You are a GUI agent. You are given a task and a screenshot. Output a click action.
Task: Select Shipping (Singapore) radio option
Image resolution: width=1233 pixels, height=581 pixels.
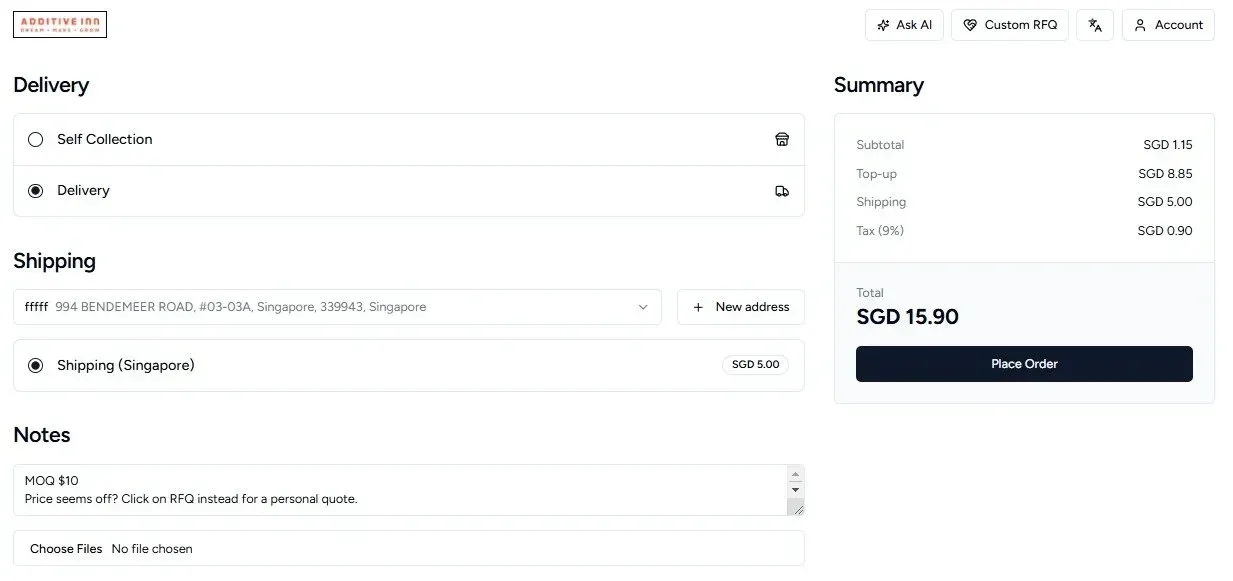(36, 366)
